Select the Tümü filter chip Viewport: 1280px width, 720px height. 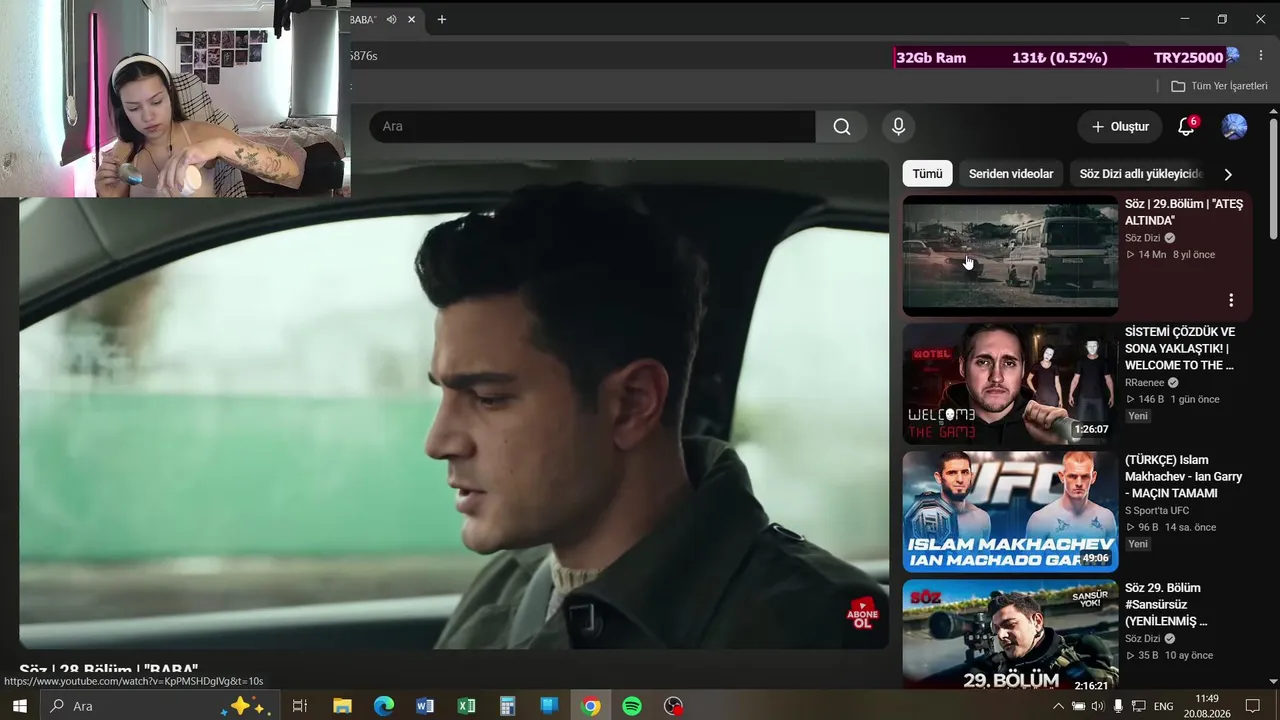pos(927,174)
